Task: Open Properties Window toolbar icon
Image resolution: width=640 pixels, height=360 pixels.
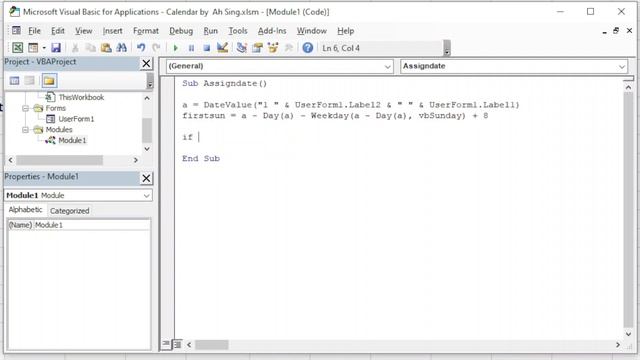Action: point(257,48)
